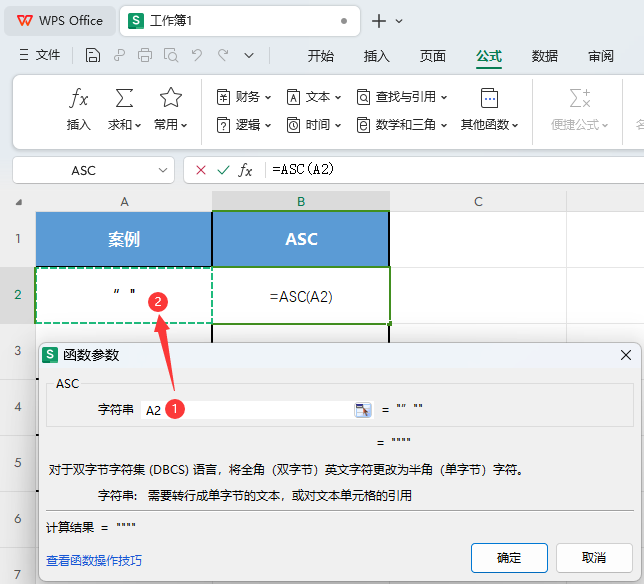Click the unsaved dot on 工作簿1 tab
Screen dimensions: 644x584
[x=344, y=21]
